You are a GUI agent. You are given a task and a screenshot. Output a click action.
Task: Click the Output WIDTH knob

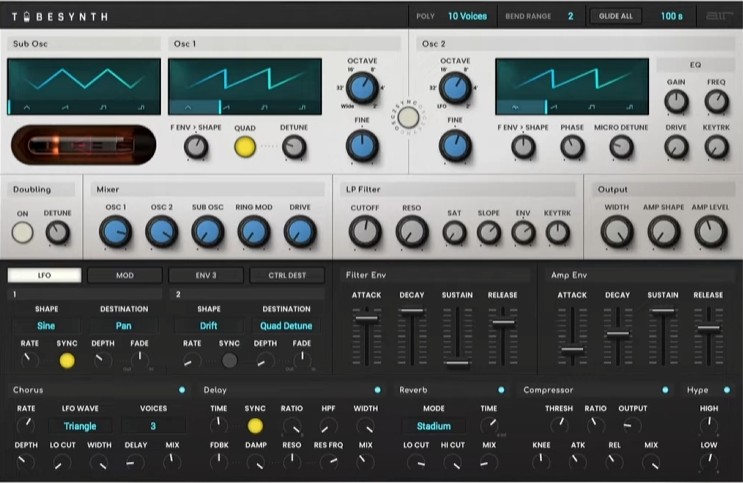[617, 232]
